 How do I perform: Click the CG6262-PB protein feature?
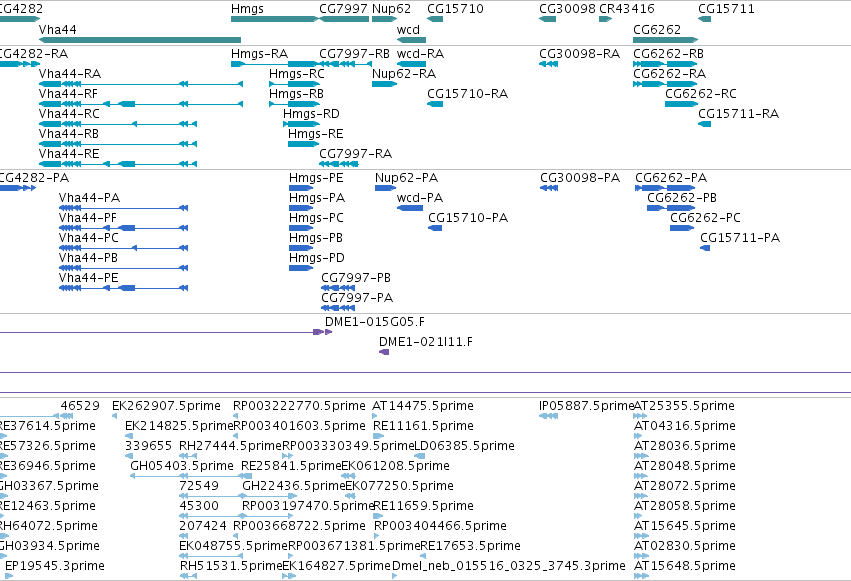[671, 208]
